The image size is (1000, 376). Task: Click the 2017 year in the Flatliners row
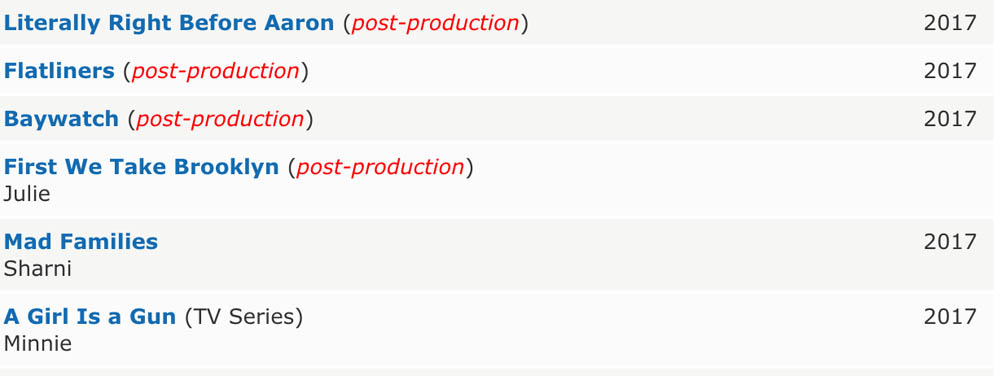tap(950, 71)
